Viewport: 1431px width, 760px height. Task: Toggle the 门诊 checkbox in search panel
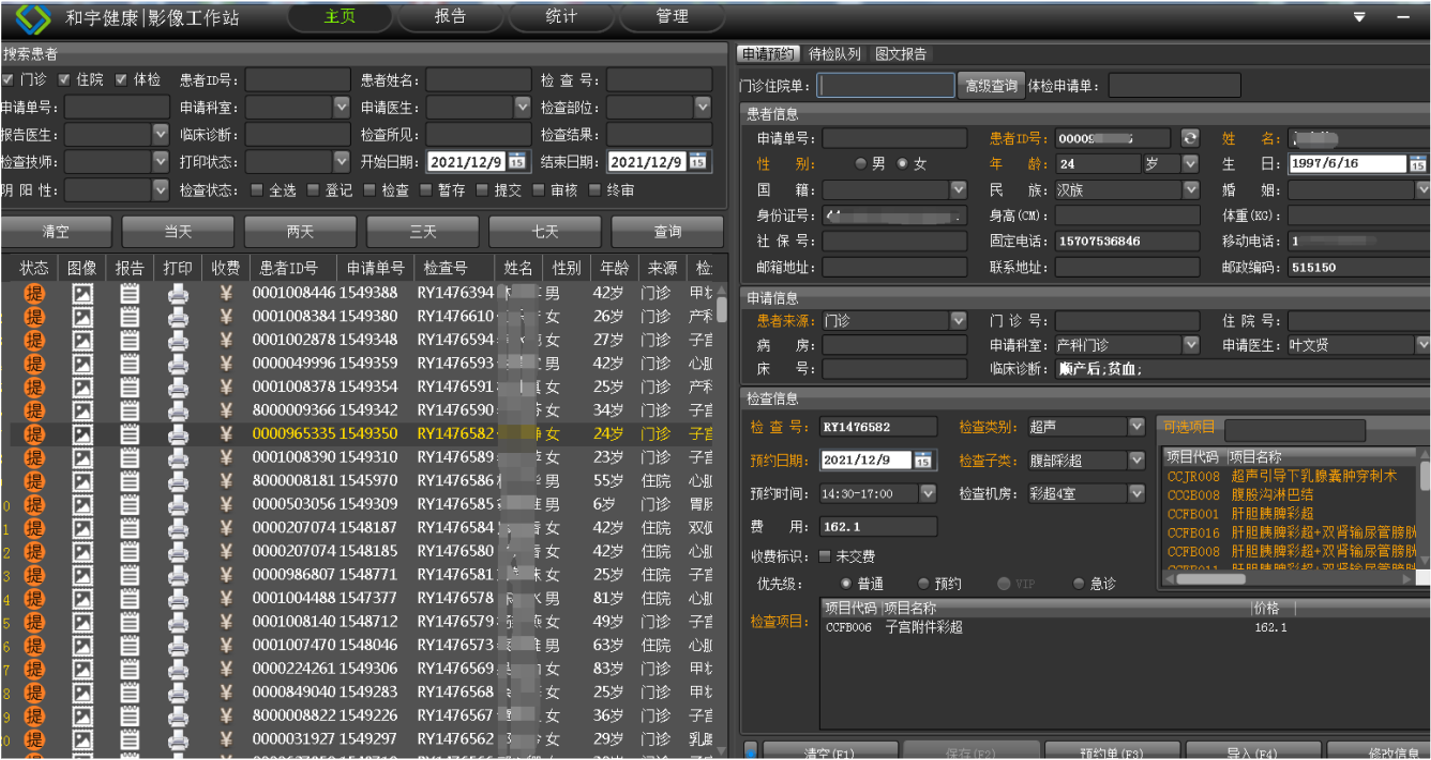point(8,80)
